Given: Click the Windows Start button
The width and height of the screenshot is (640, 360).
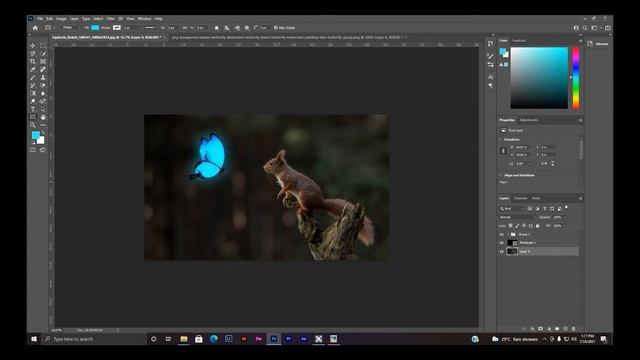Looking at the screenshot, I should click(34, 339).
